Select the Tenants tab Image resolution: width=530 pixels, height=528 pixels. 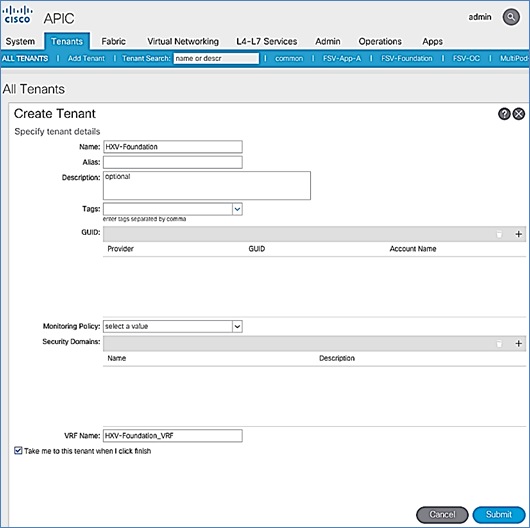coord(67,41)
